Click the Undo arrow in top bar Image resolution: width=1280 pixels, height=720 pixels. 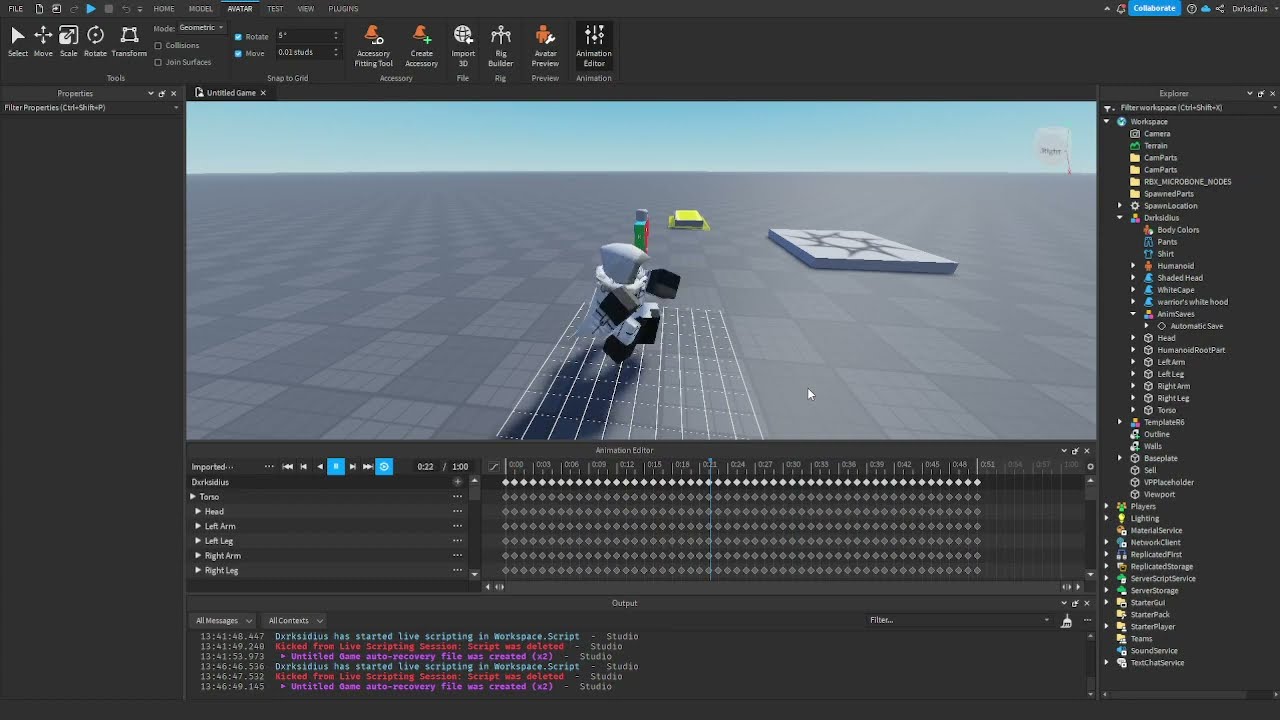click(x=127, y=8)
